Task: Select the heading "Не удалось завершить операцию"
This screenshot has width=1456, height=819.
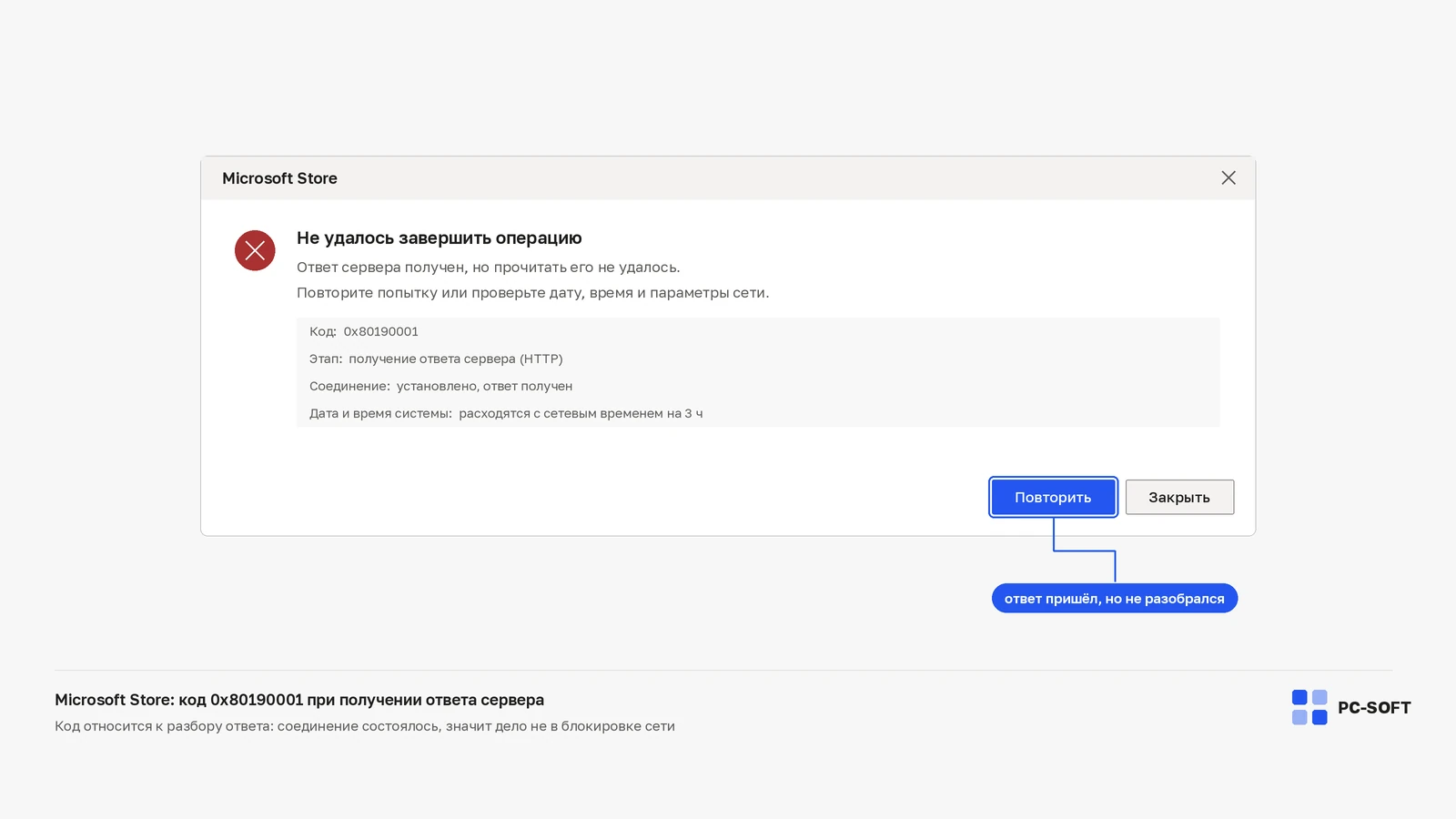Action: [439, 238]
